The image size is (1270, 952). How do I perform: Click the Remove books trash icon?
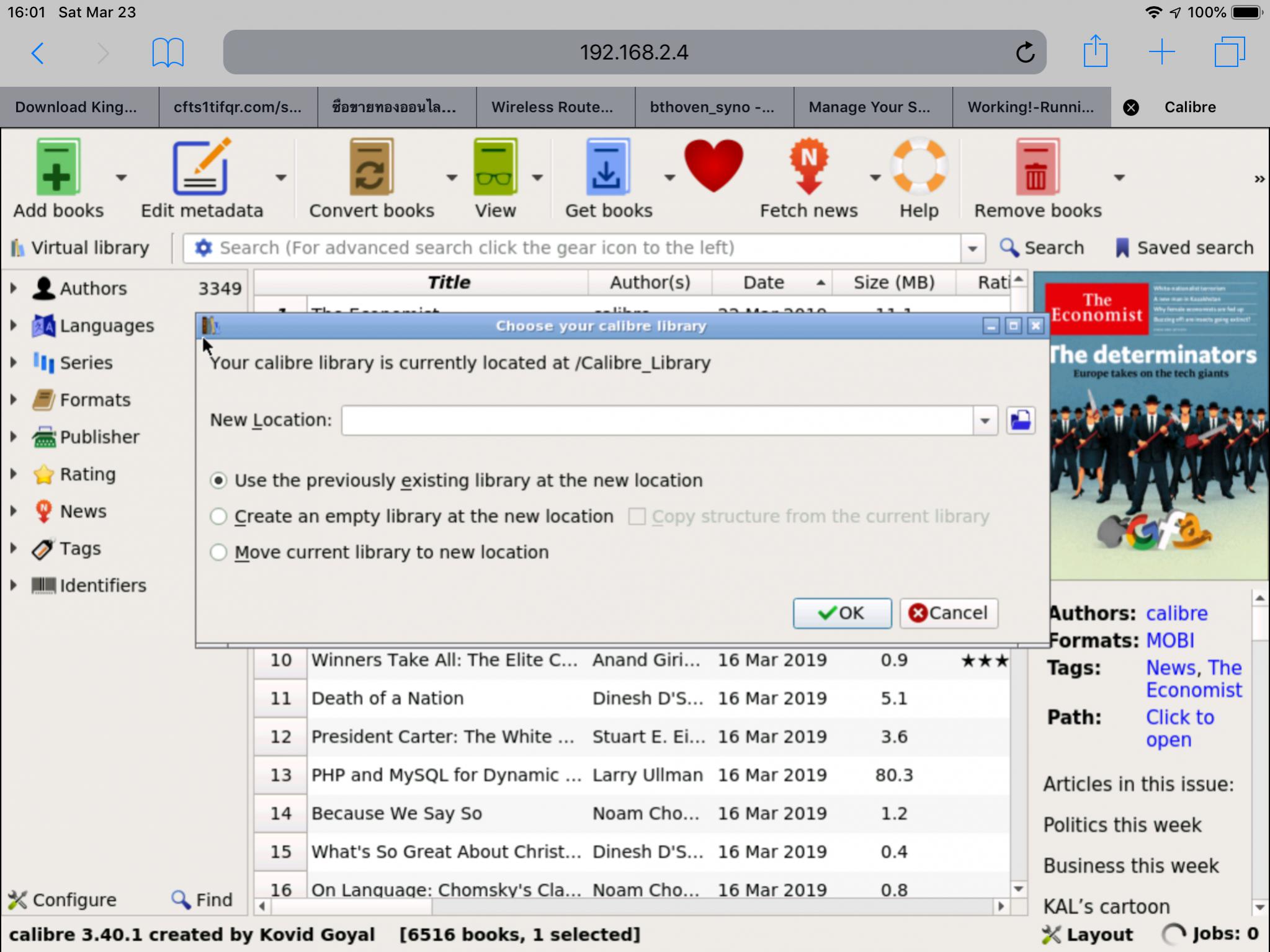1036,167
